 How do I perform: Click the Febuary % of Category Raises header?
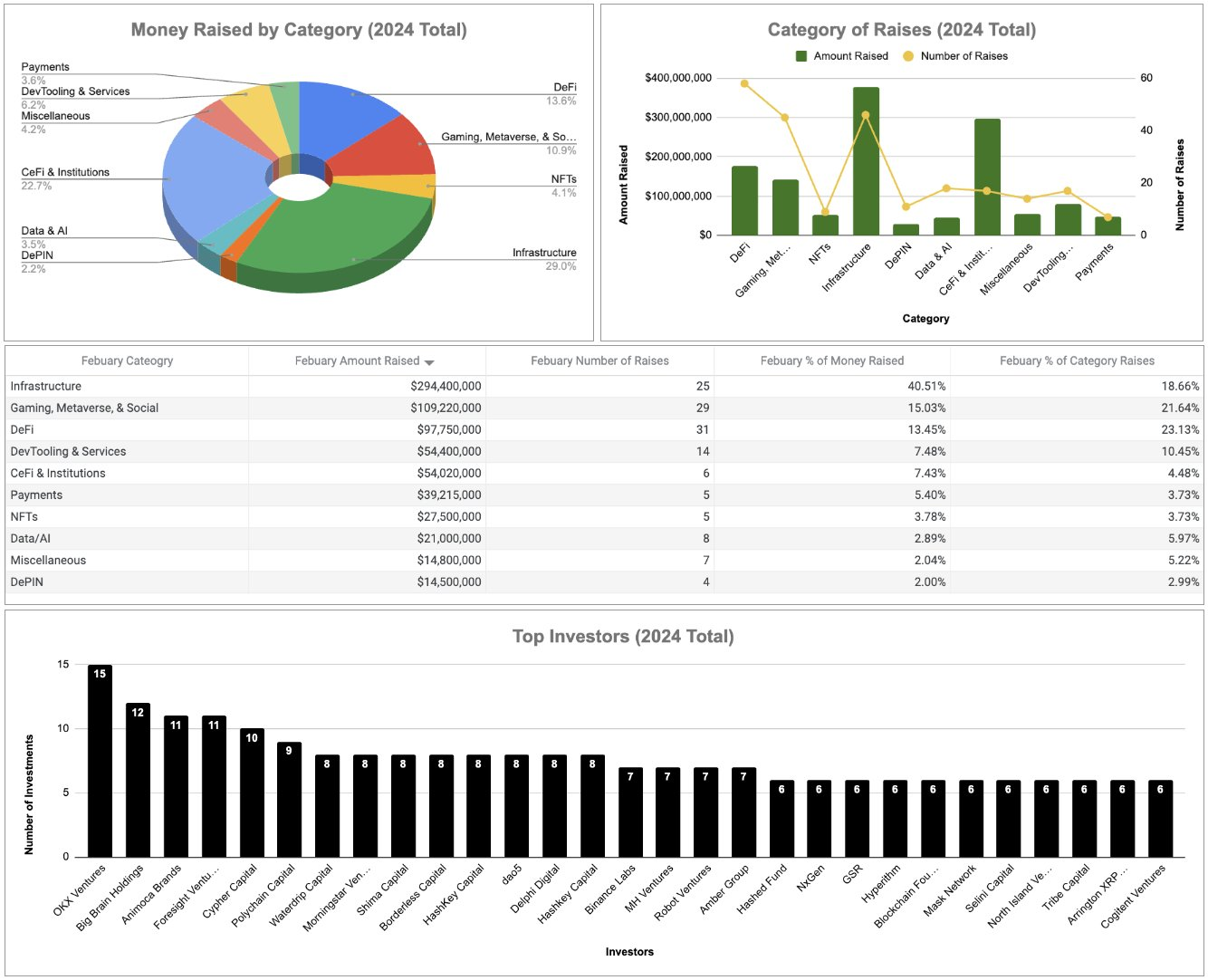tap(1077, 360)
